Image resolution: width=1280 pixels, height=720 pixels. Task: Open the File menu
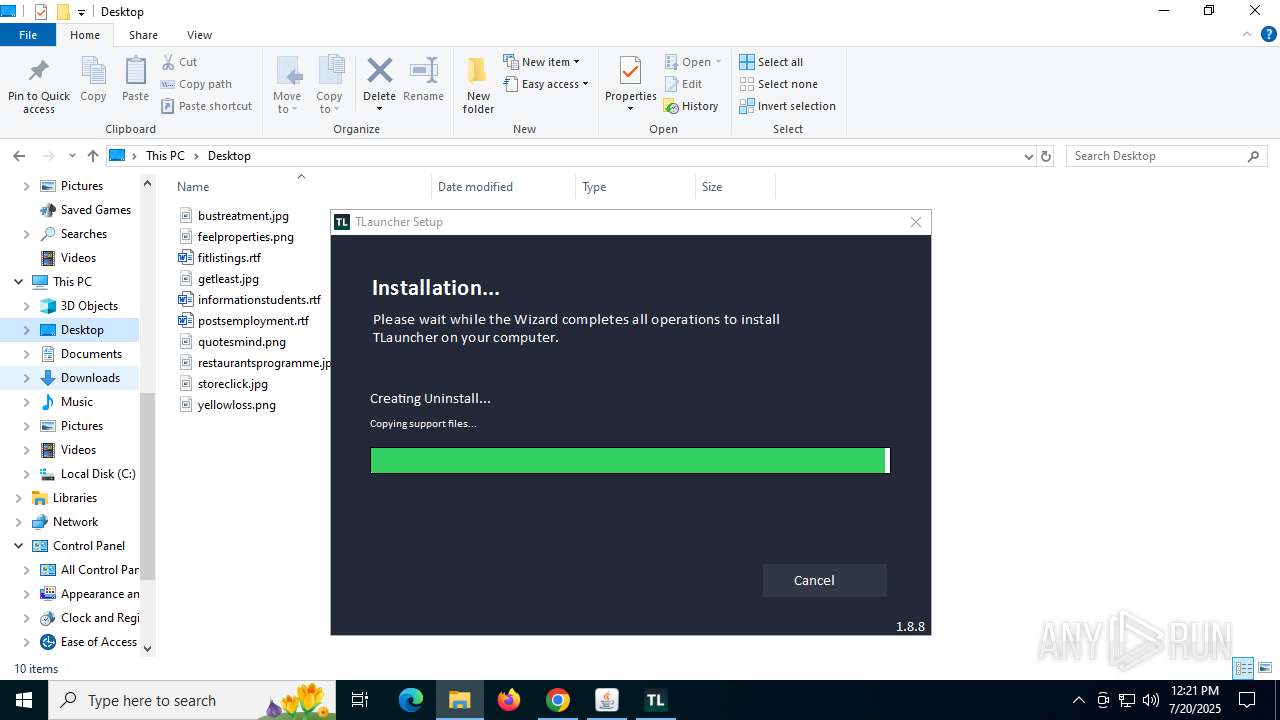[28, 35]
